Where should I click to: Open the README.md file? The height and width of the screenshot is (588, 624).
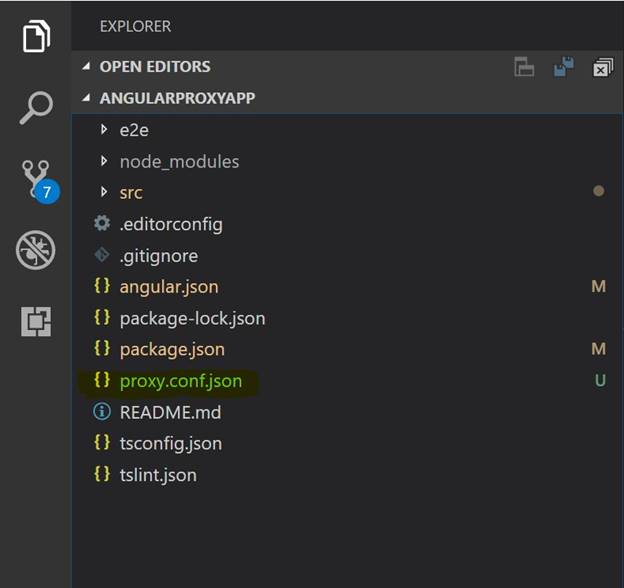coord(170,412)
